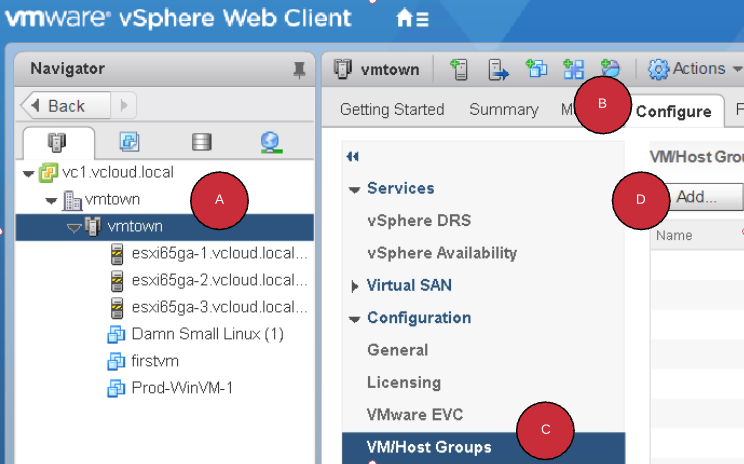Click the vCenter server icon
Viewport: 744px width, 464px height.
pos(48,173)
